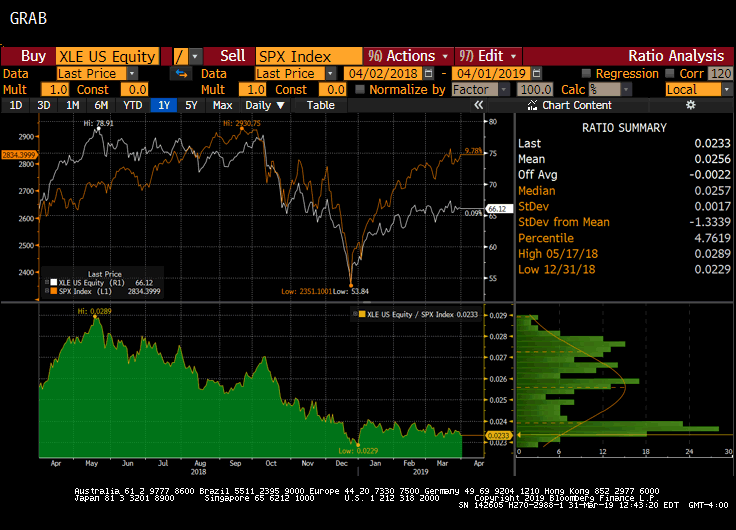Screen dimensions: 736x530
Task: Select the Max range tab
Action: pyautogui.click(x=222, y=105)
